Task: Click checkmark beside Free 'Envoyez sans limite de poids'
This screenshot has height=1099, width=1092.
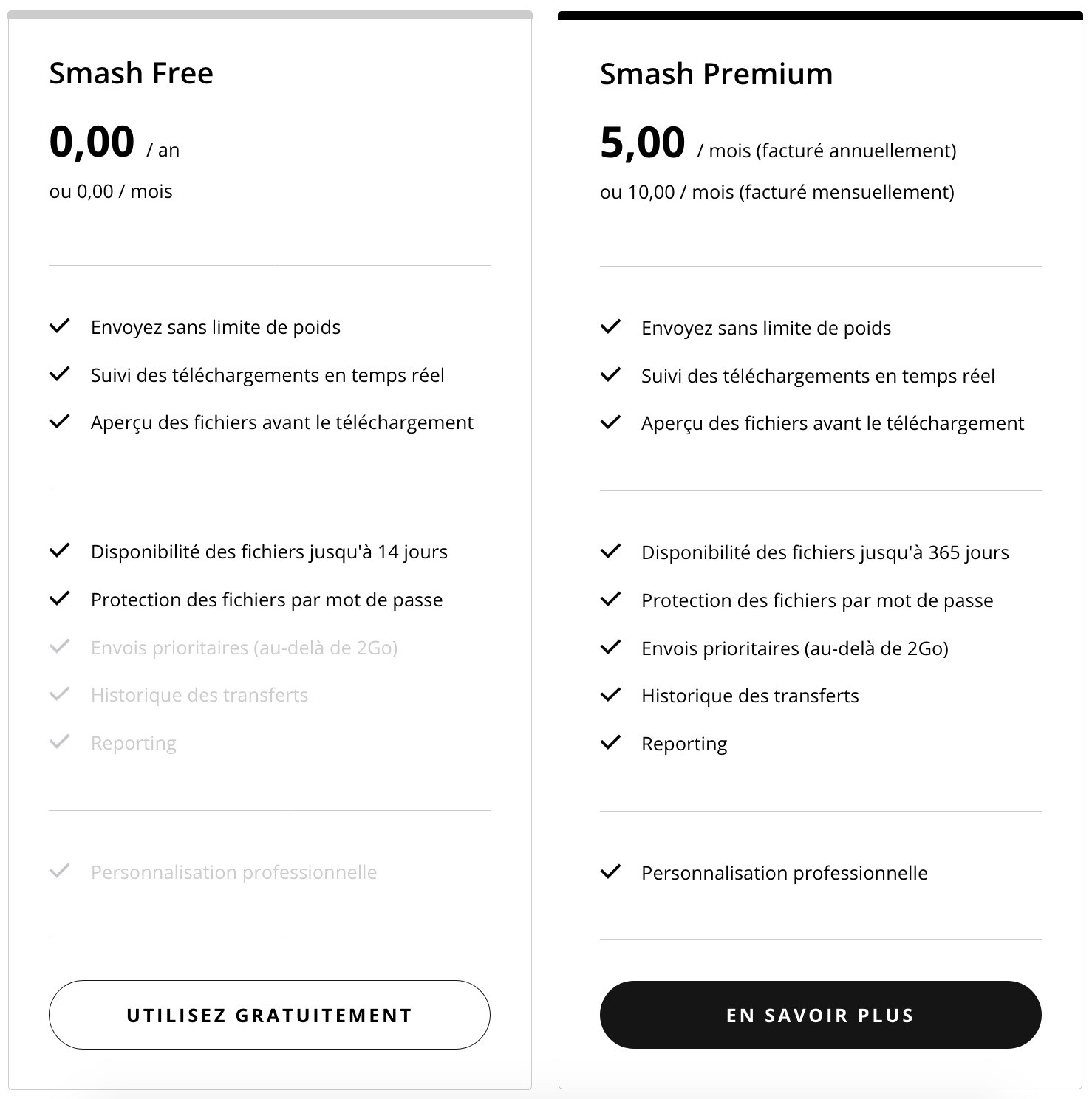Action: pos(59,326)
